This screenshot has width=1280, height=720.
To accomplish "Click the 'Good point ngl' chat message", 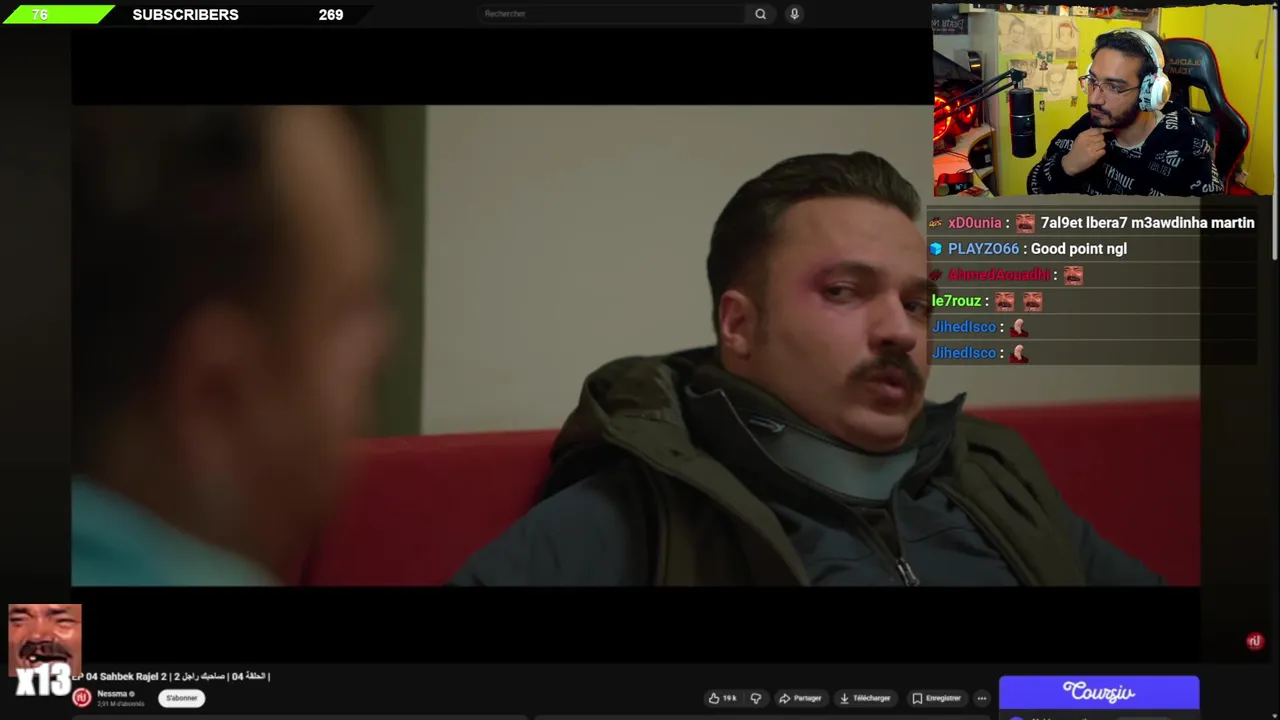I will (1078, 249).
